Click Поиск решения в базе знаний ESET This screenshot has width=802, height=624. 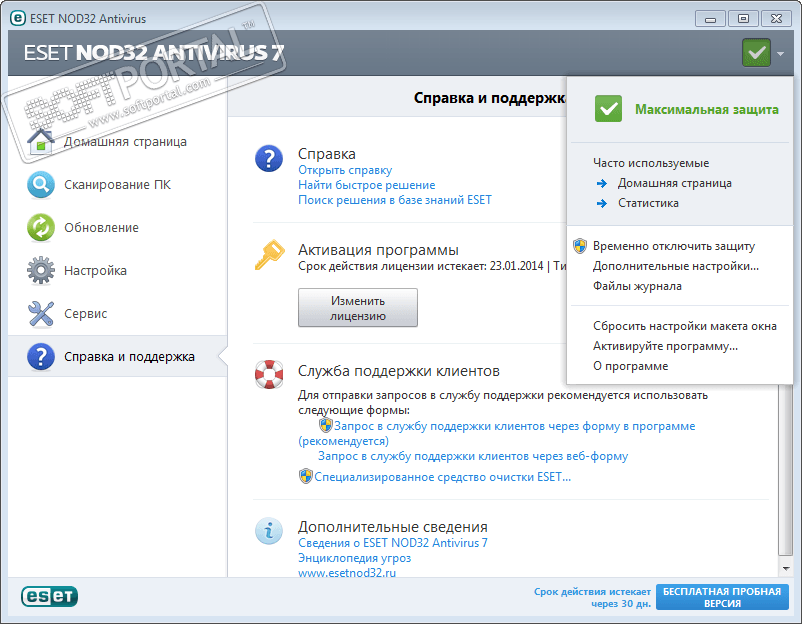pos(395,199)
